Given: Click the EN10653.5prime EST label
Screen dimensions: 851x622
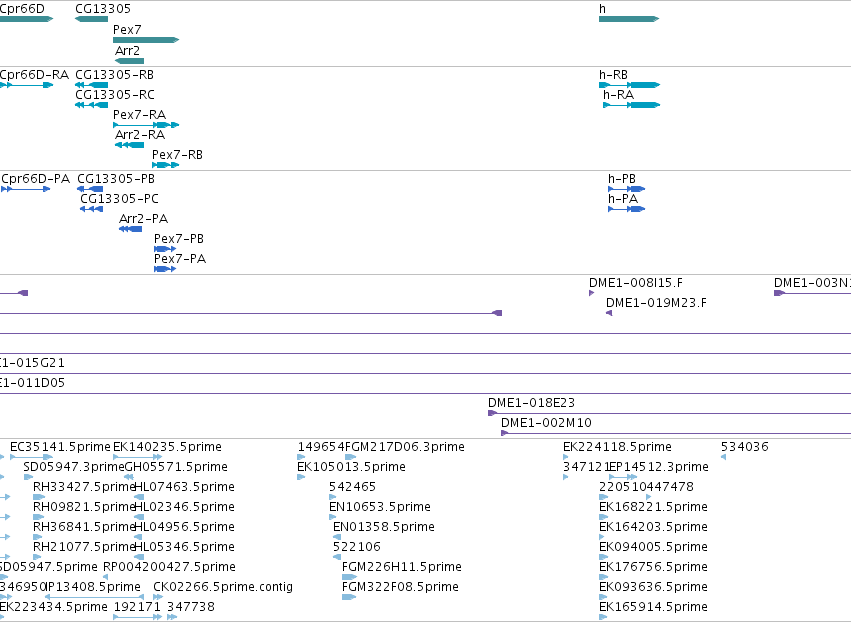Looking at the screenshot, I should tap(380, 507).
